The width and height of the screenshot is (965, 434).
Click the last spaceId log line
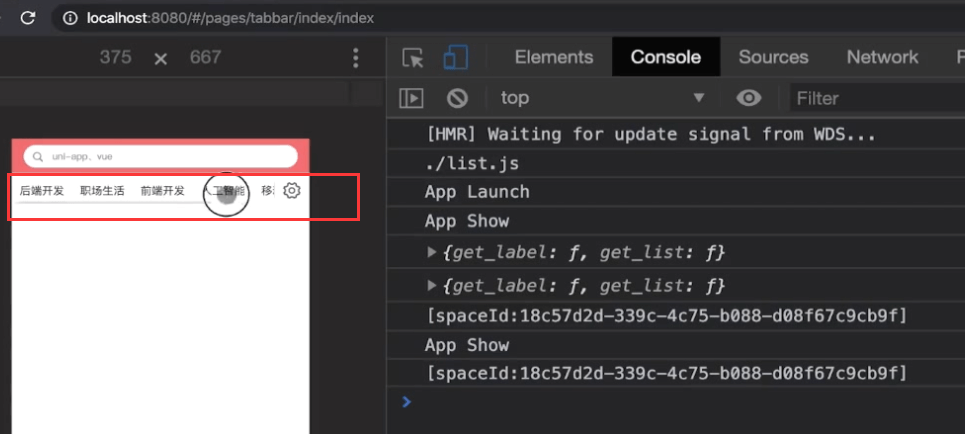(x=667, y=373)
